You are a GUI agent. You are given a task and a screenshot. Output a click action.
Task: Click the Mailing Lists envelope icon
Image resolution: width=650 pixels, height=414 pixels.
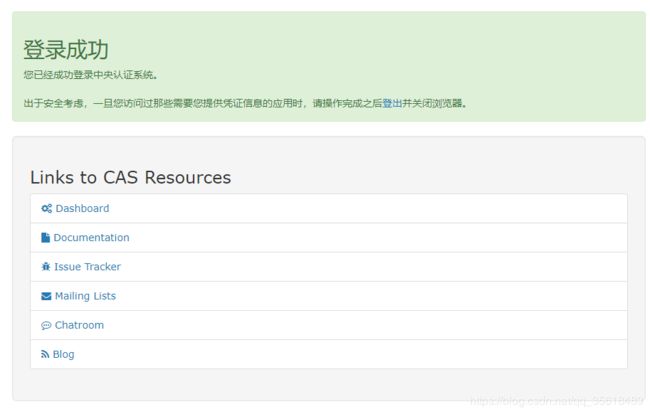tap(46, 296)
